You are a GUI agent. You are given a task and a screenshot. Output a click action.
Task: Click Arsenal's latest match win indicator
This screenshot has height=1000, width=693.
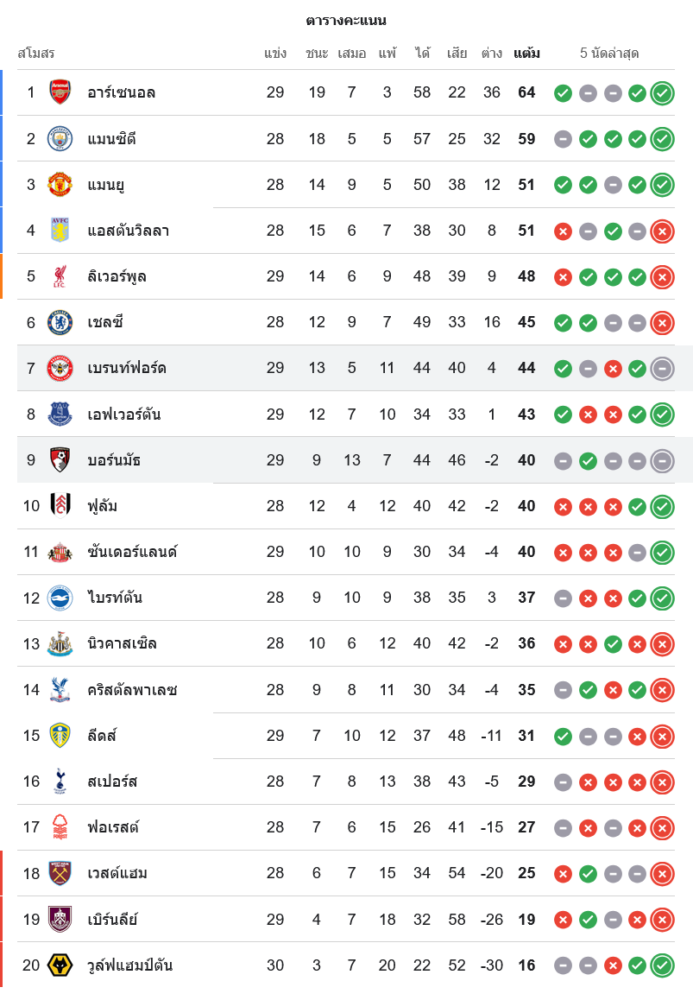[x=662, y=93]
